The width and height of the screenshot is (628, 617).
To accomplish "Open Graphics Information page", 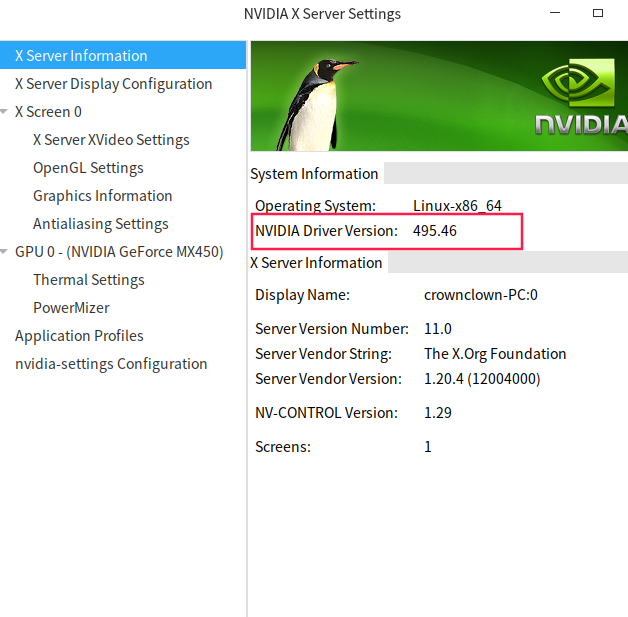I will (103, 196).
